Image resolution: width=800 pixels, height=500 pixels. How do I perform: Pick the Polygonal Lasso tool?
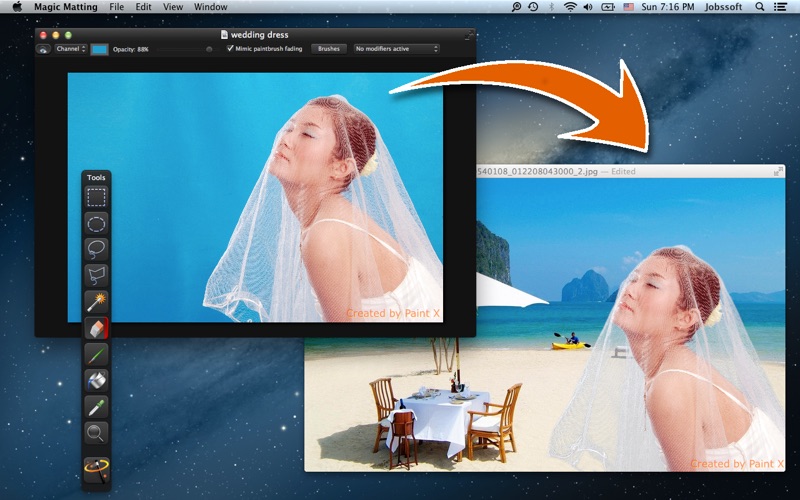[96, 275]
